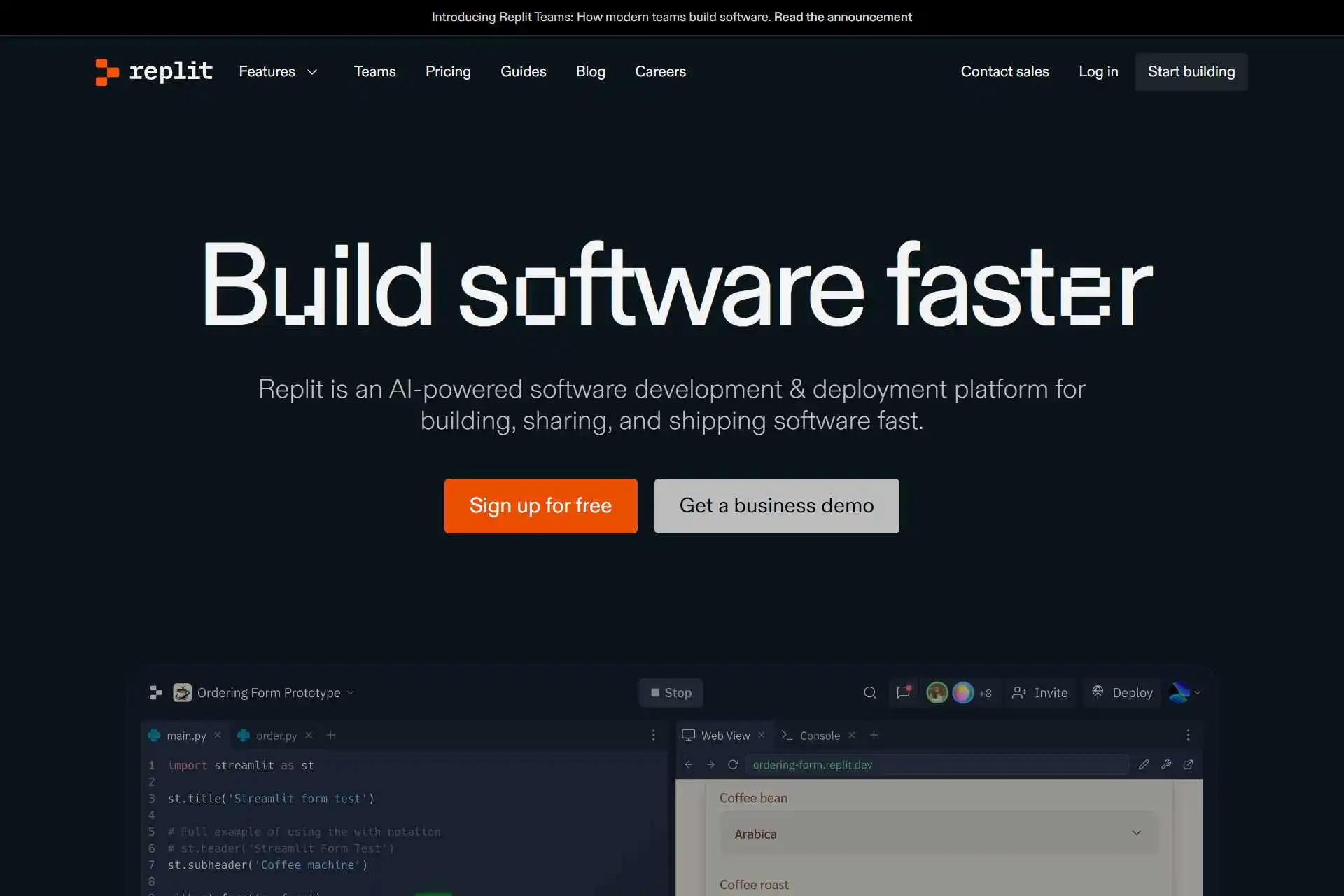Viewport: 1344px width, 896px height.
Task: Open the chat comments icon
Action: click(x=904, y=692)
